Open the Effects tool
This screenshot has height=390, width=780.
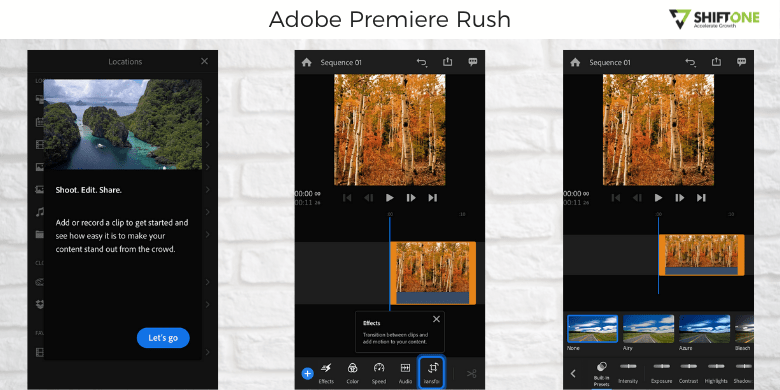(326, 374)
